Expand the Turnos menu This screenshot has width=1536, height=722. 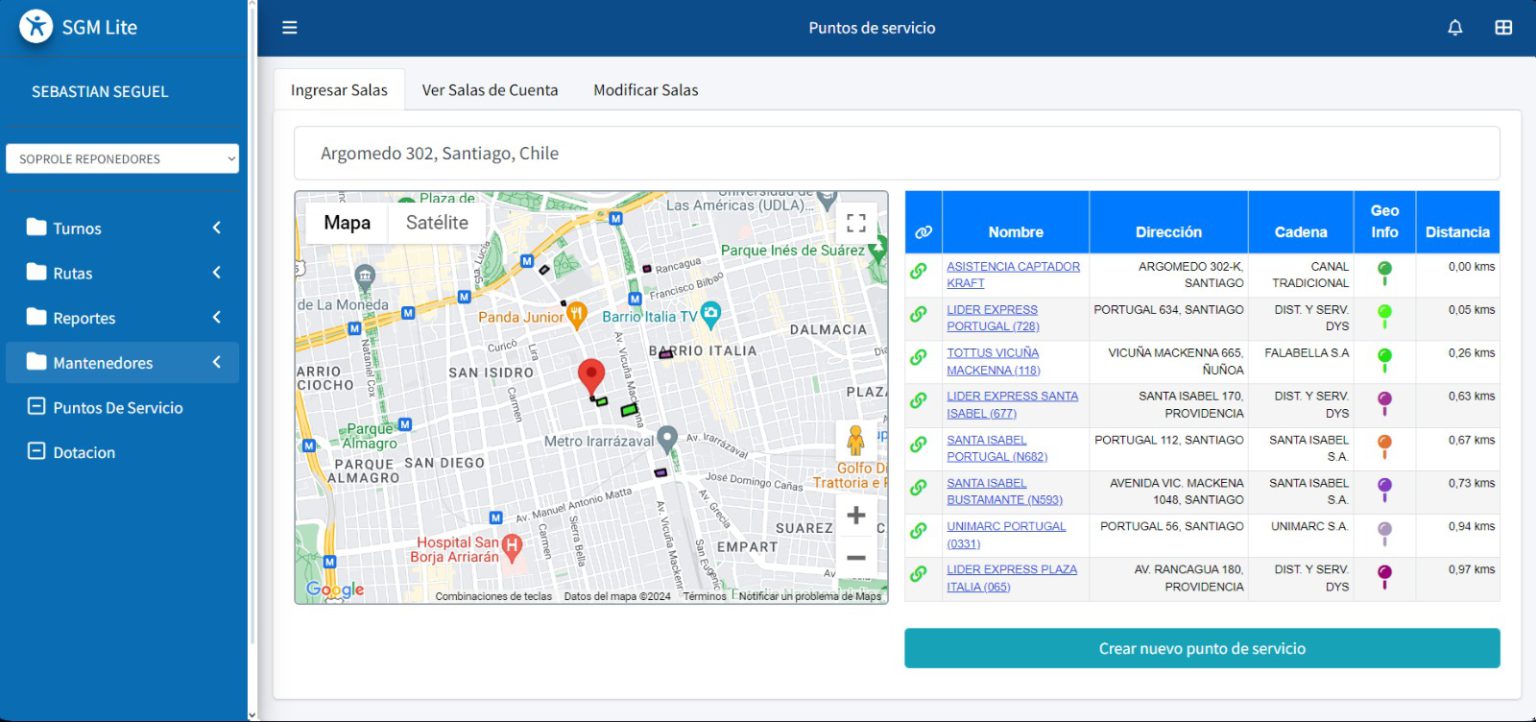(x=123, y=228)
